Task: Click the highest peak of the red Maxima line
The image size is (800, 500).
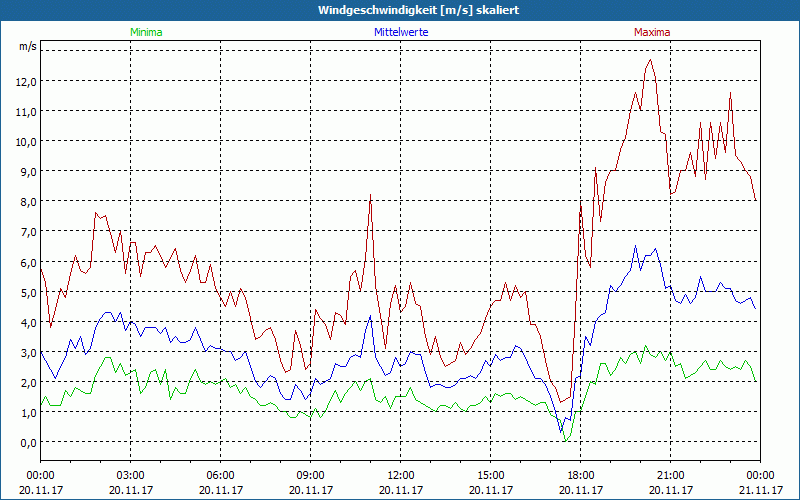Action: [651, 60]
